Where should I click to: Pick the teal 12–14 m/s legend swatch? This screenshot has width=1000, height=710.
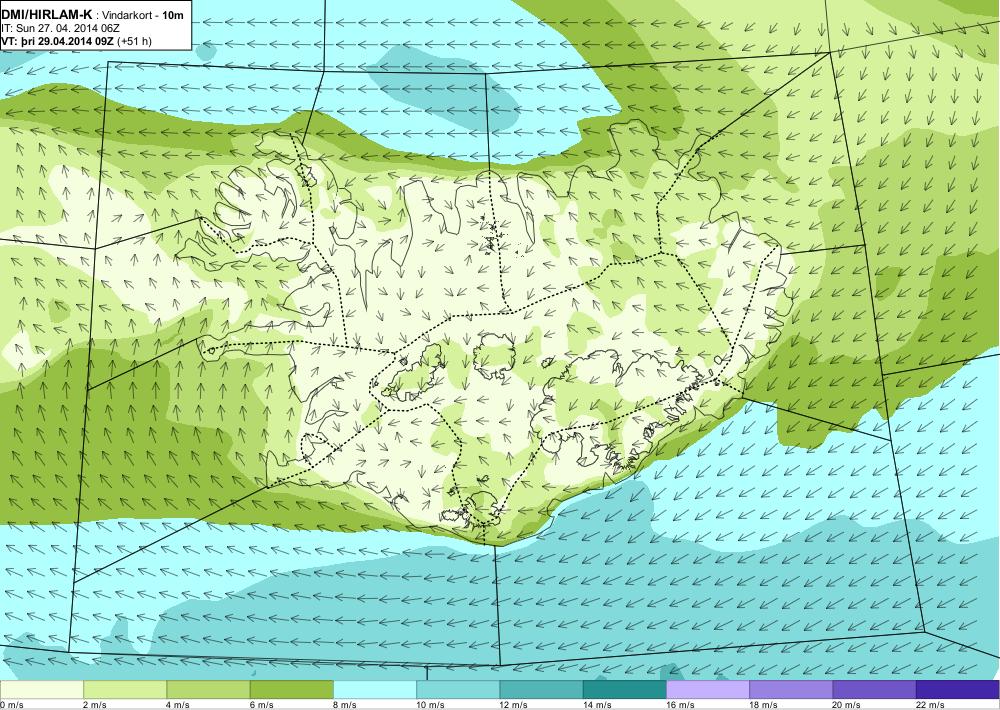click(541, 690)
